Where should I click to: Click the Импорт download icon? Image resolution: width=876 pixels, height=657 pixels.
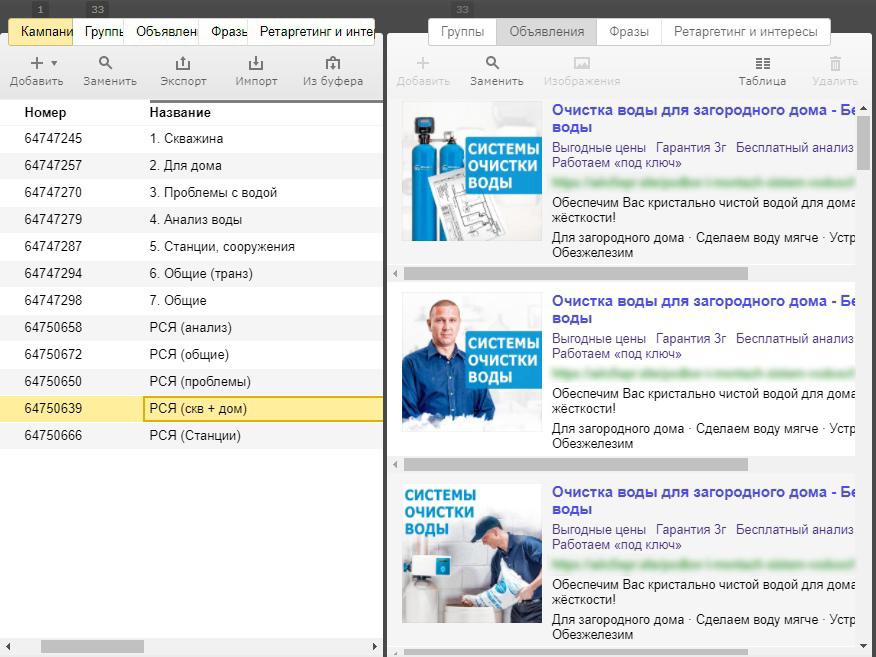(256, 63)
